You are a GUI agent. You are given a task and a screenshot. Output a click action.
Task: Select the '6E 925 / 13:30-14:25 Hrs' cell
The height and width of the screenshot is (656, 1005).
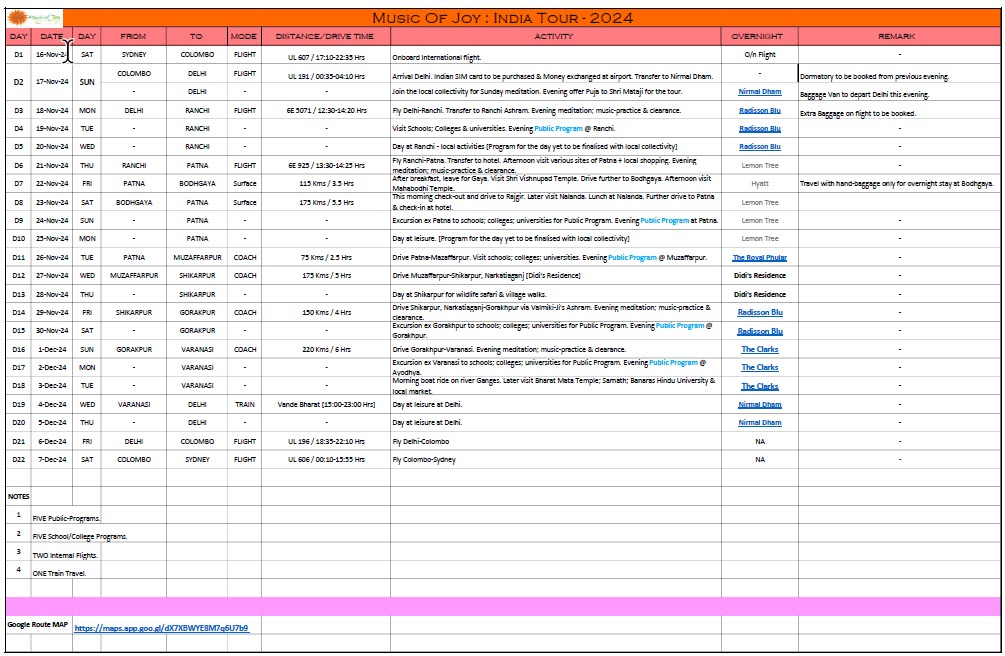pyautogui.click(x=326, y=165)
